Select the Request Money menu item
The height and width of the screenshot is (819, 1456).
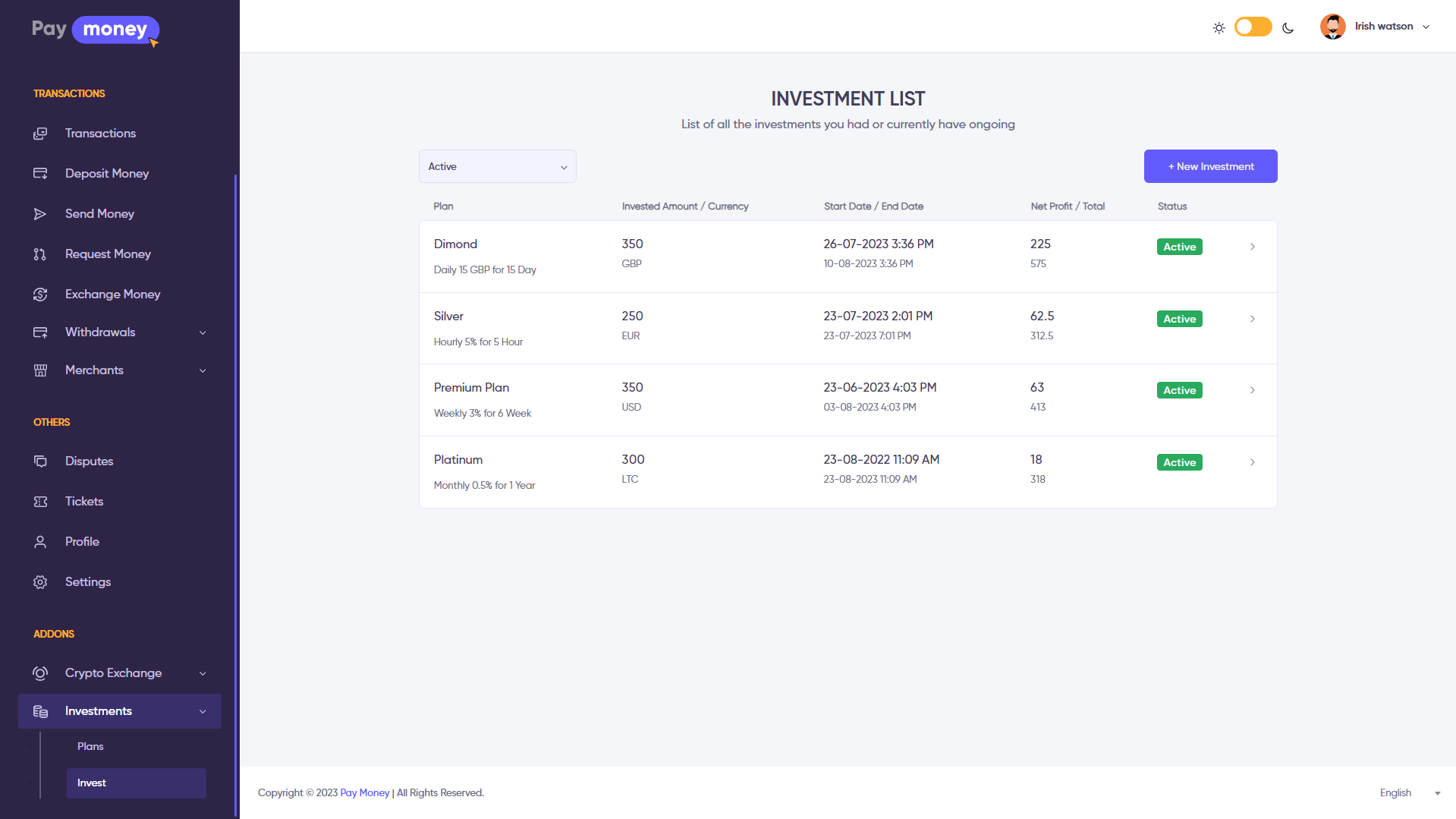pyautogui.click(x=108, y=254)
